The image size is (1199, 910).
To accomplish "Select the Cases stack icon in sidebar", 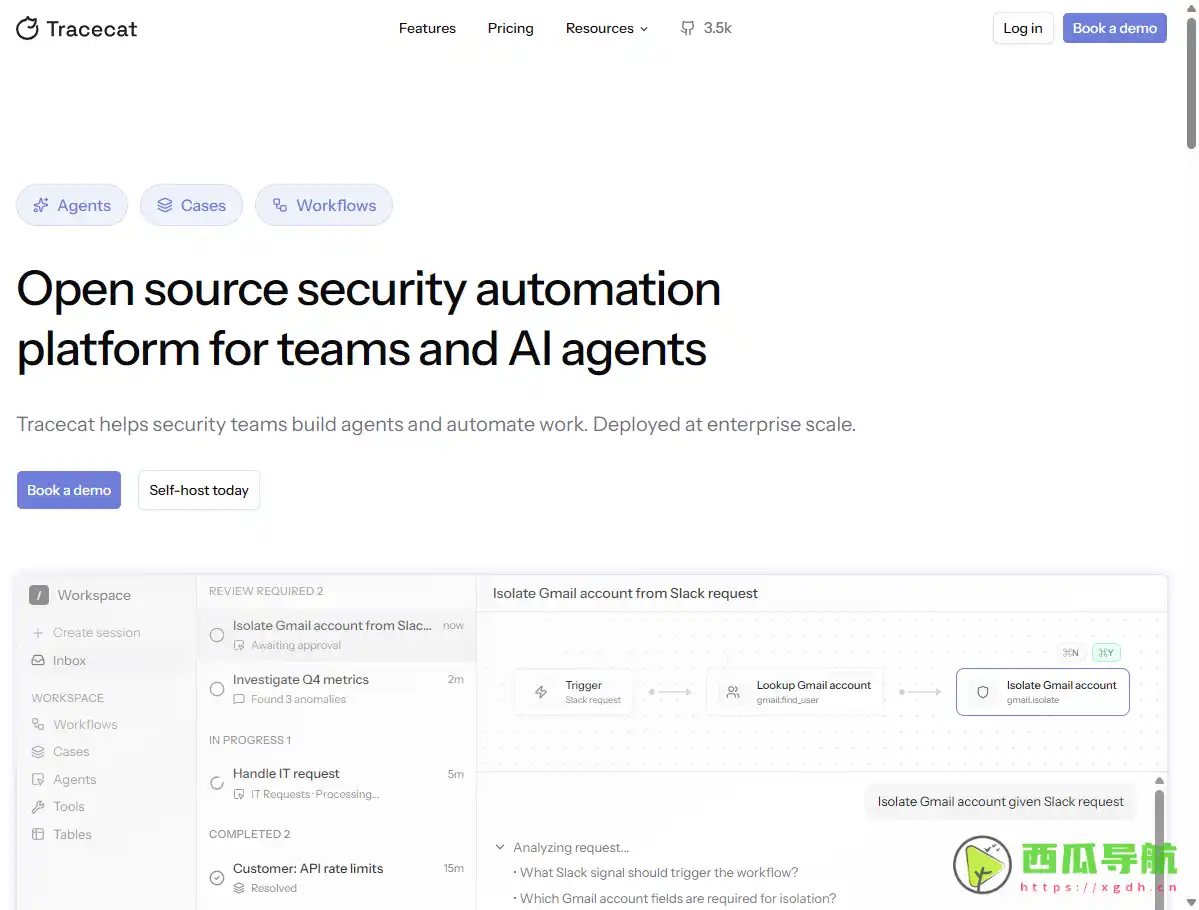I will pyautogui.click(x=38, y=752).
